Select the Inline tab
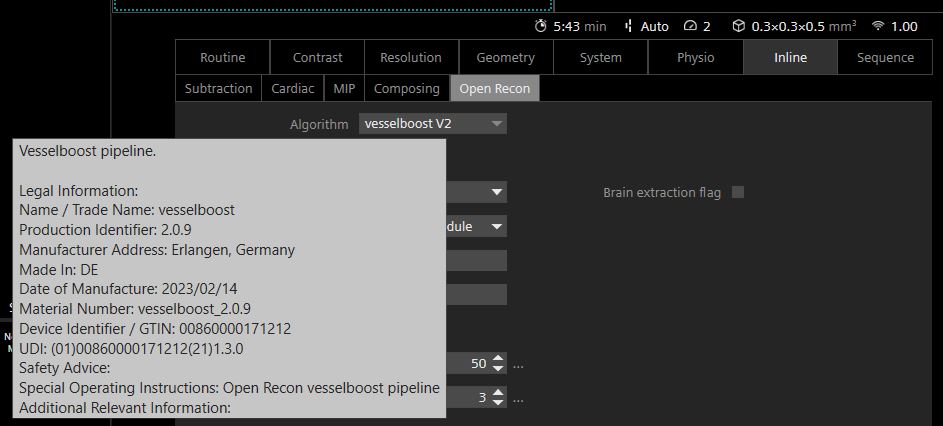This screenshot has height=426, width=943. pos(790,57)
